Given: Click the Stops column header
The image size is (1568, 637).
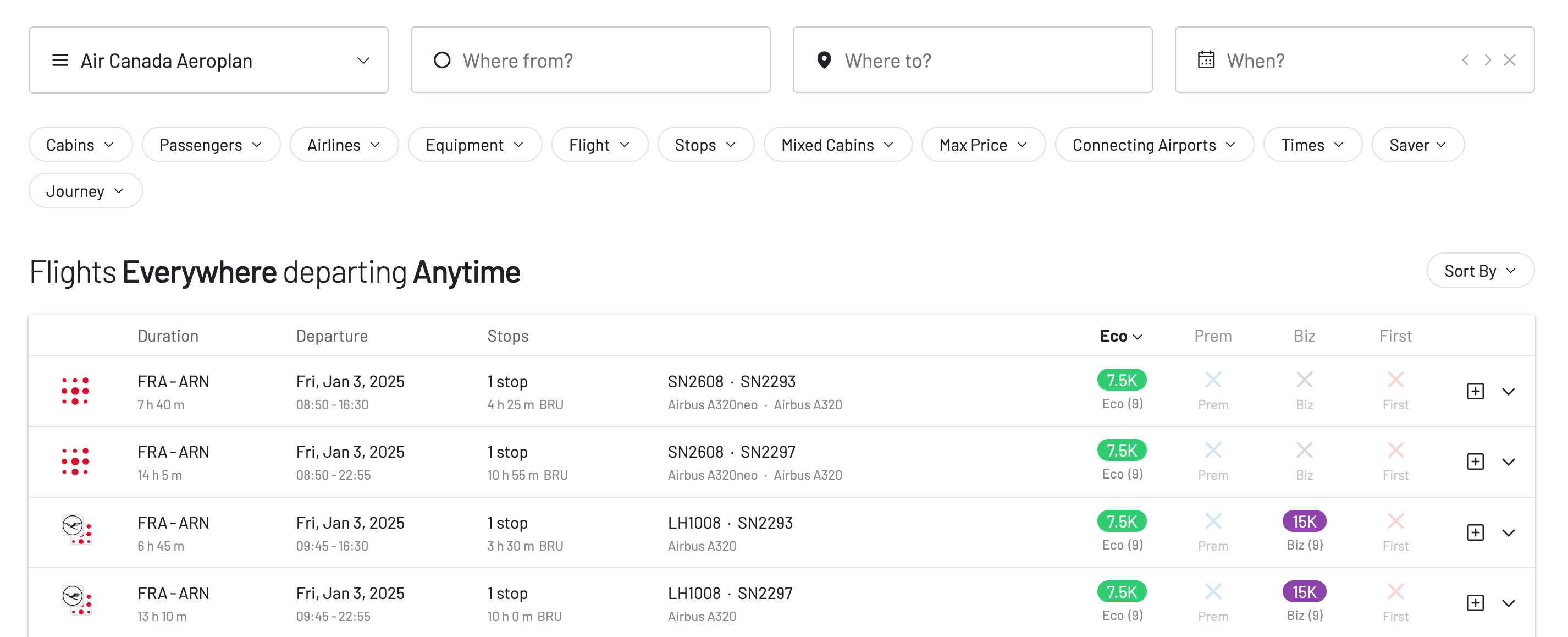Looking at the screenshot, I should (507, 336).
